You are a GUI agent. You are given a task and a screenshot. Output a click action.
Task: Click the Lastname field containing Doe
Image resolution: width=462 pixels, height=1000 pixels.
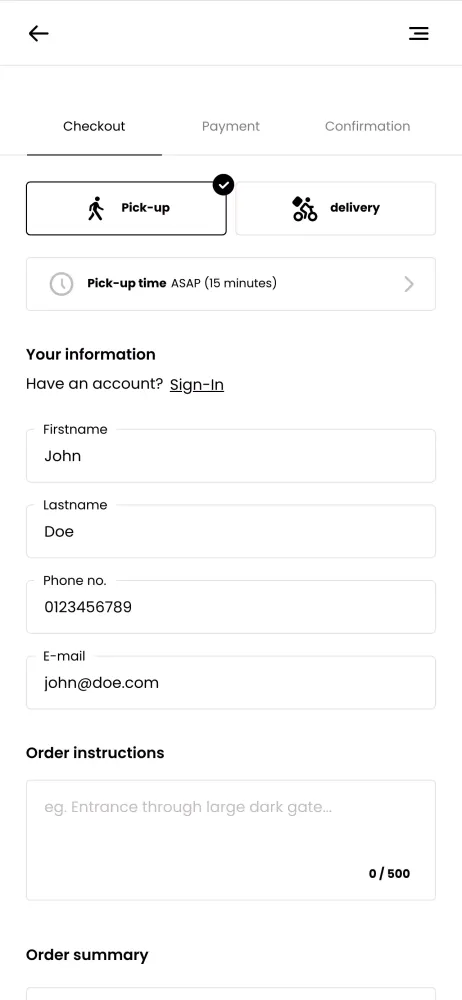[231, 531]
